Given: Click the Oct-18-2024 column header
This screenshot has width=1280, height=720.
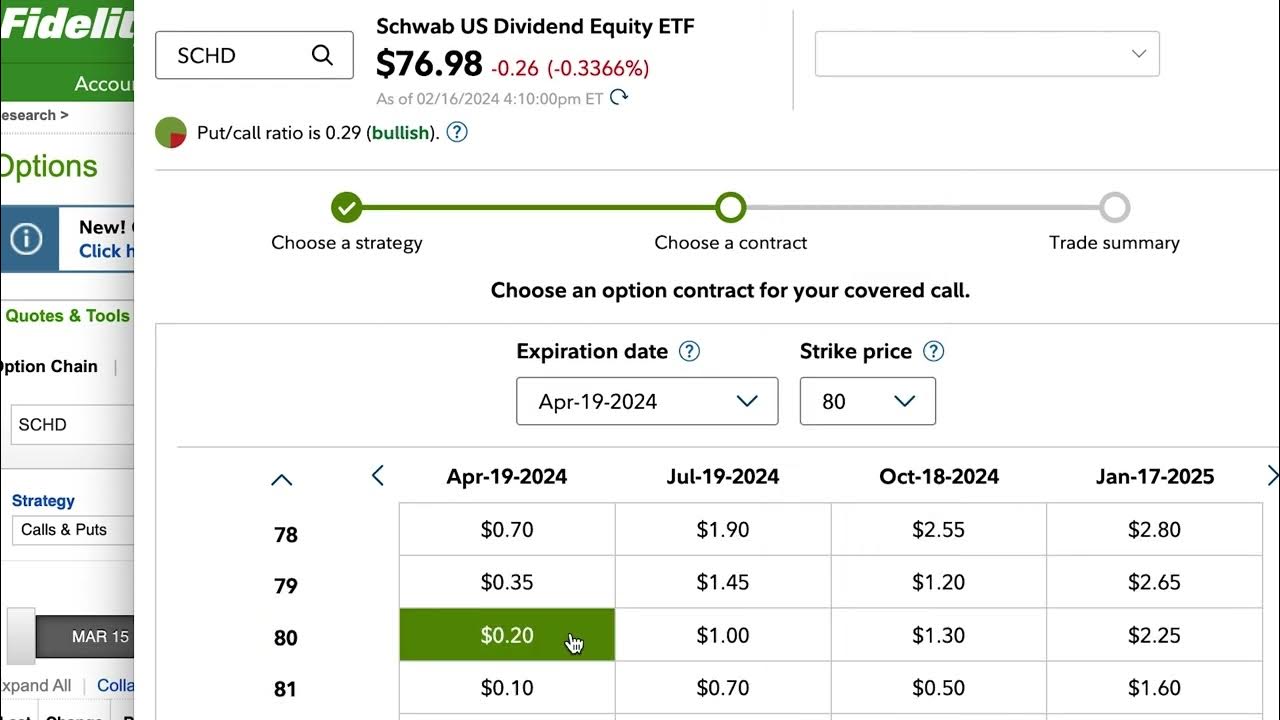Looking at the screenshot, I should 939,477.
